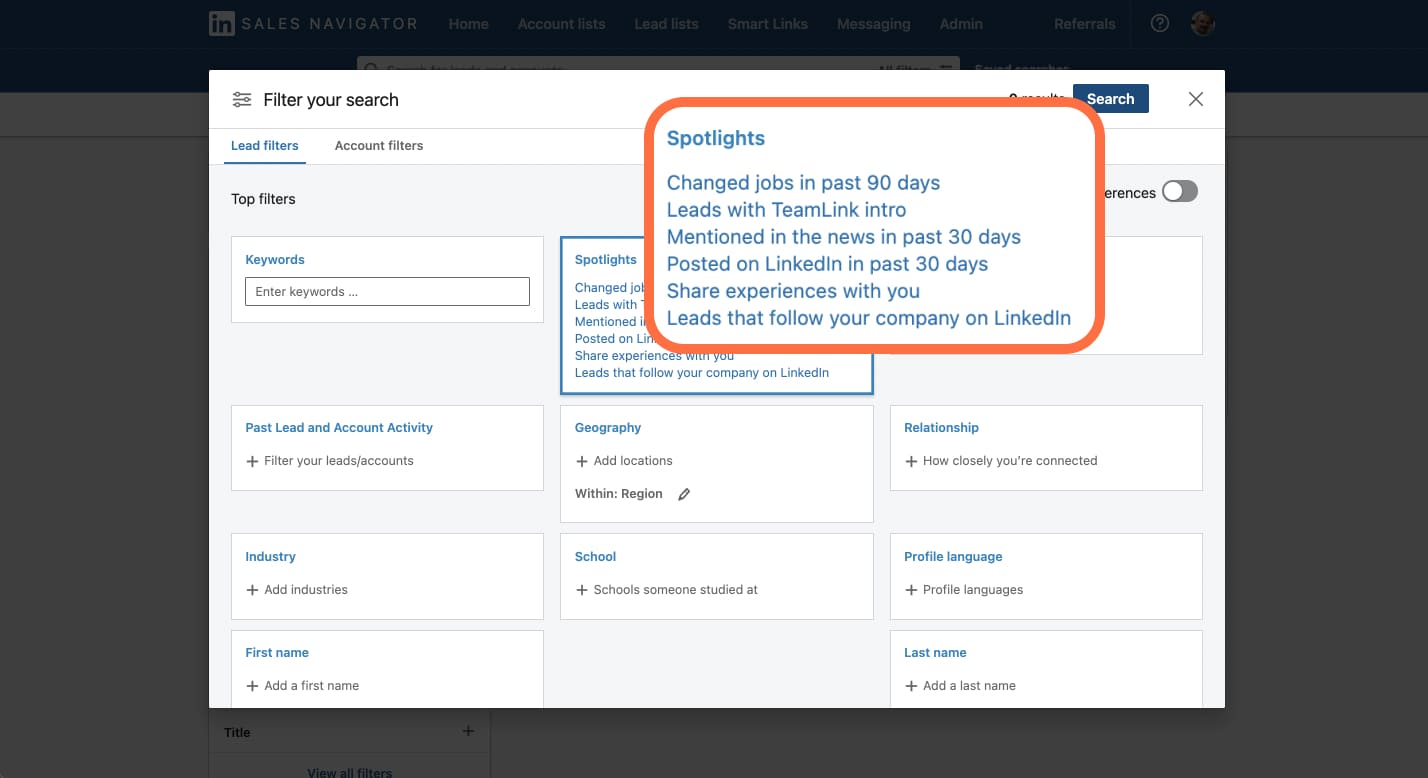Edit the Within: Region pencil icon

pyautogui.click(x=684, y=494)
